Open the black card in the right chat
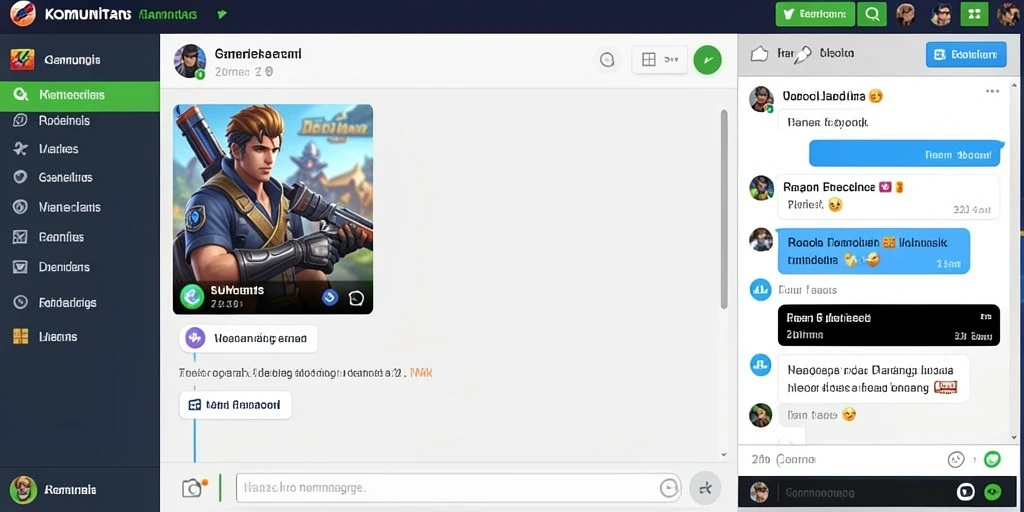Image resolution: width=1024 pixels, height=512 pixels. pyautogui.click(x=889, y=325)
